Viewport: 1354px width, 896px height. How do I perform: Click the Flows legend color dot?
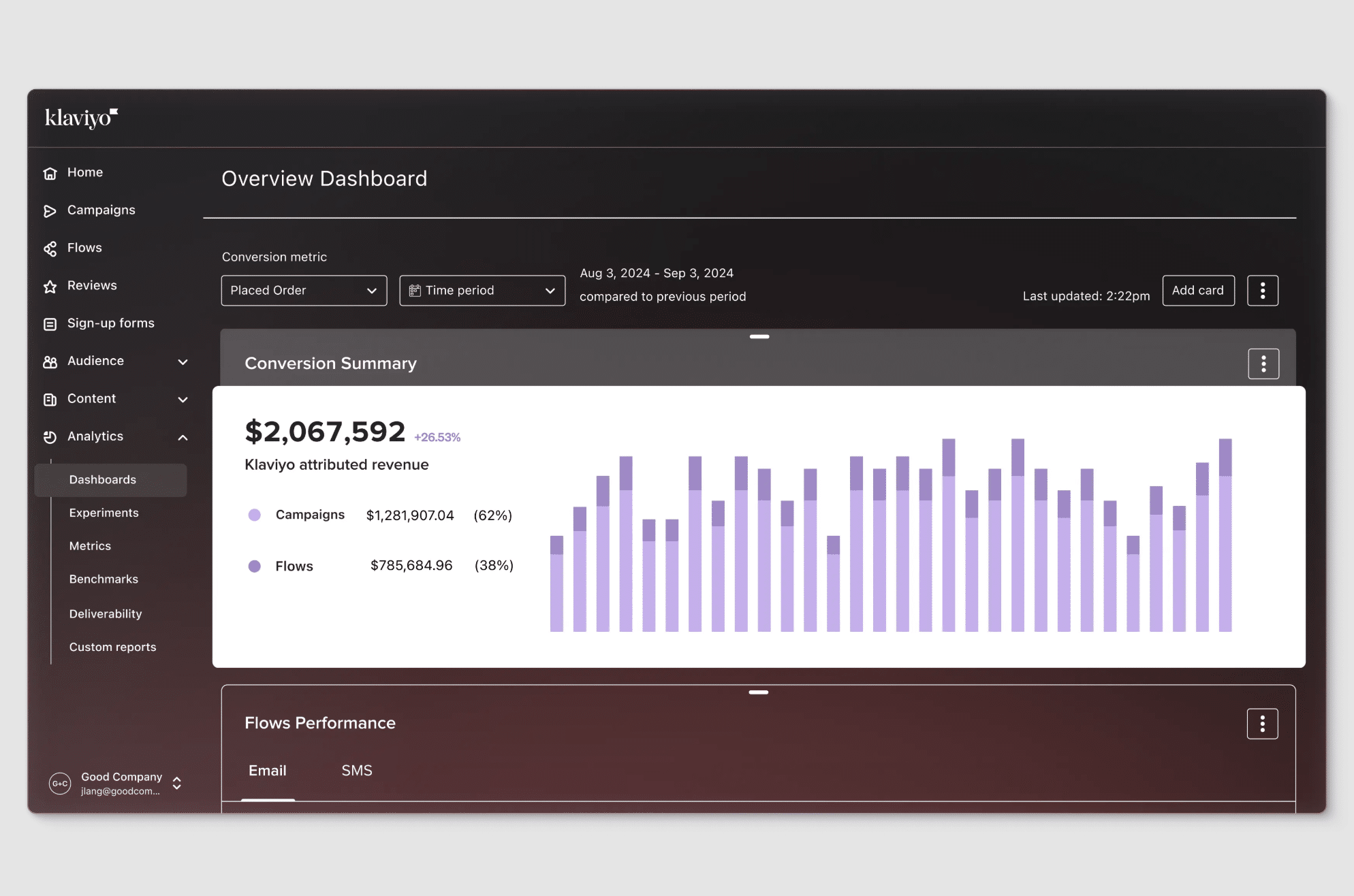255,566
